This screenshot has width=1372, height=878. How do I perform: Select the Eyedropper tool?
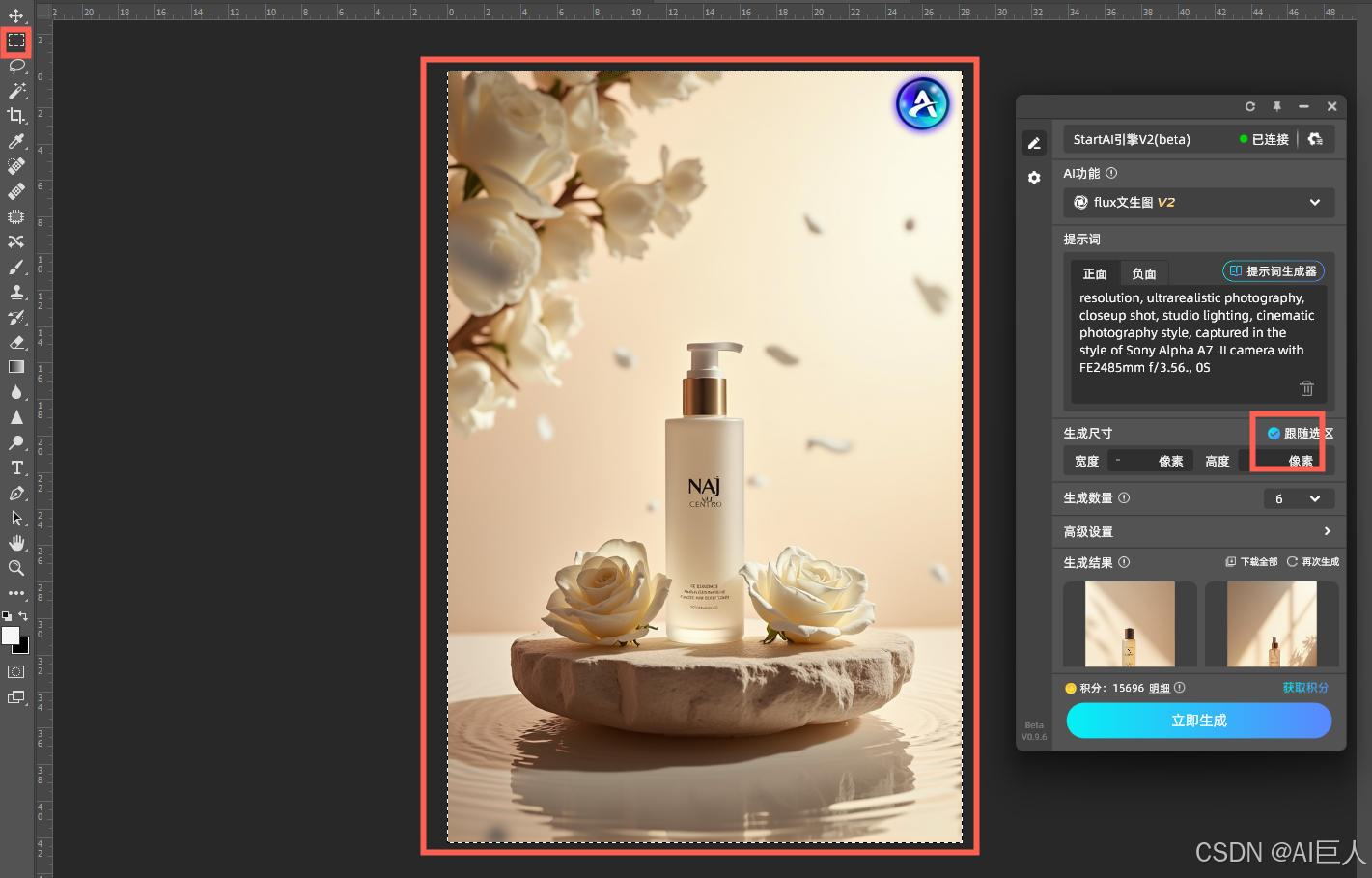pyautogui.click(x=16, y=141)
